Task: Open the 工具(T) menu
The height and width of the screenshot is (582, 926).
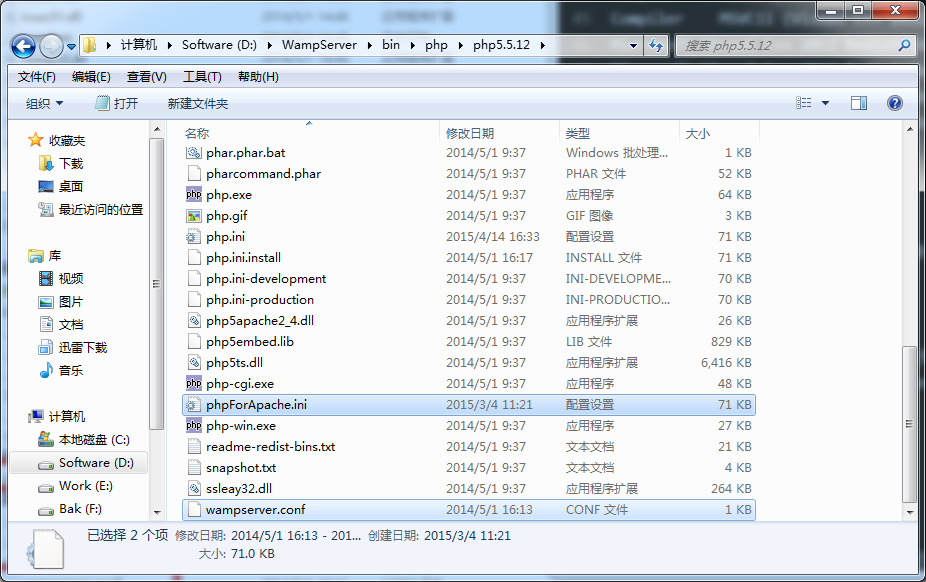Action: pyautogui.click(x=202, y=77)
